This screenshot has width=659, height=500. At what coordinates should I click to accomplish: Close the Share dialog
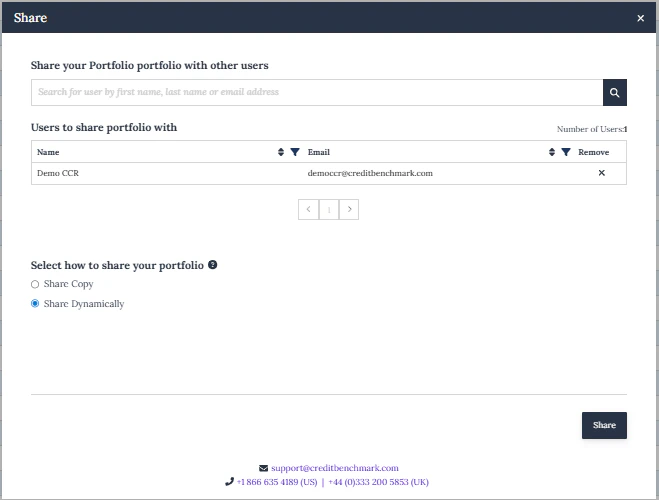(x=641, y=18)
